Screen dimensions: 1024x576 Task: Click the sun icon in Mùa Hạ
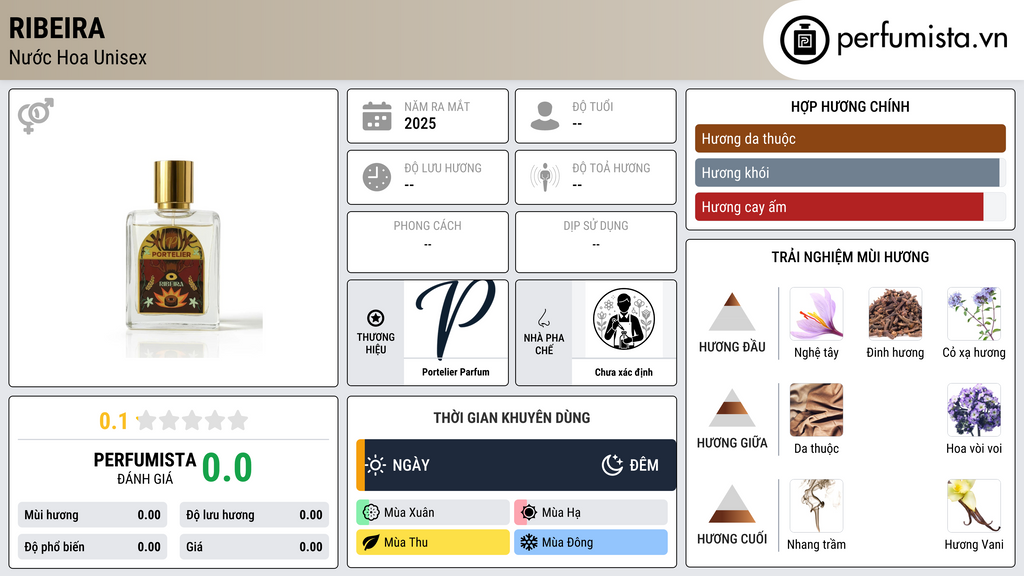(x=529, y=513)
